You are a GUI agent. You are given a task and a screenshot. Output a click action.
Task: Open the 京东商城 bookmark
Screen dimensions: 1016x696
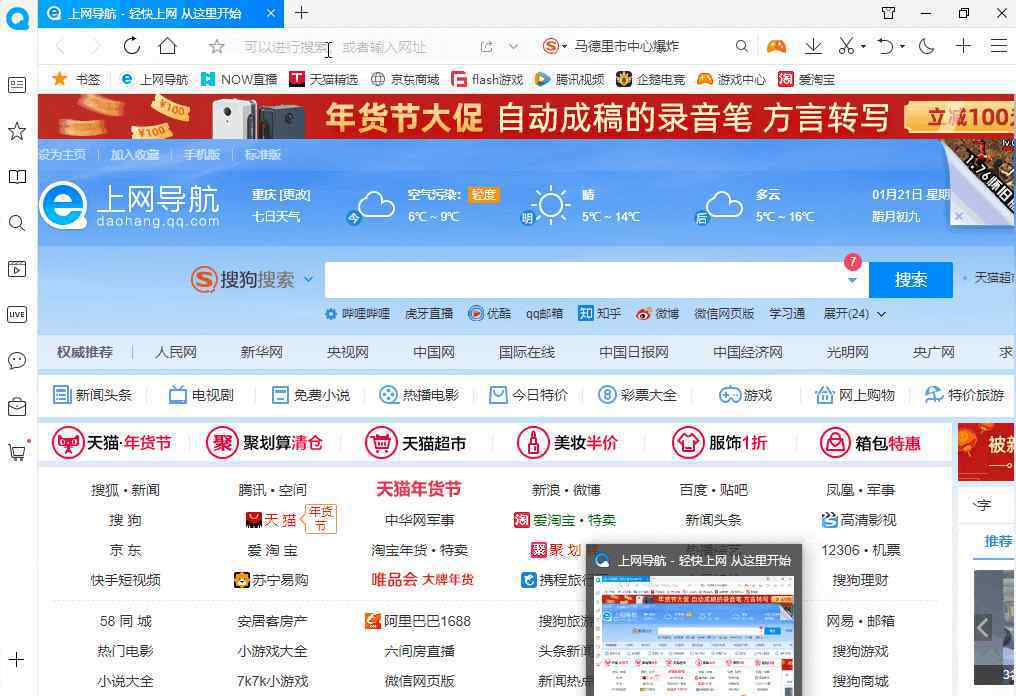tap(405, 80)
